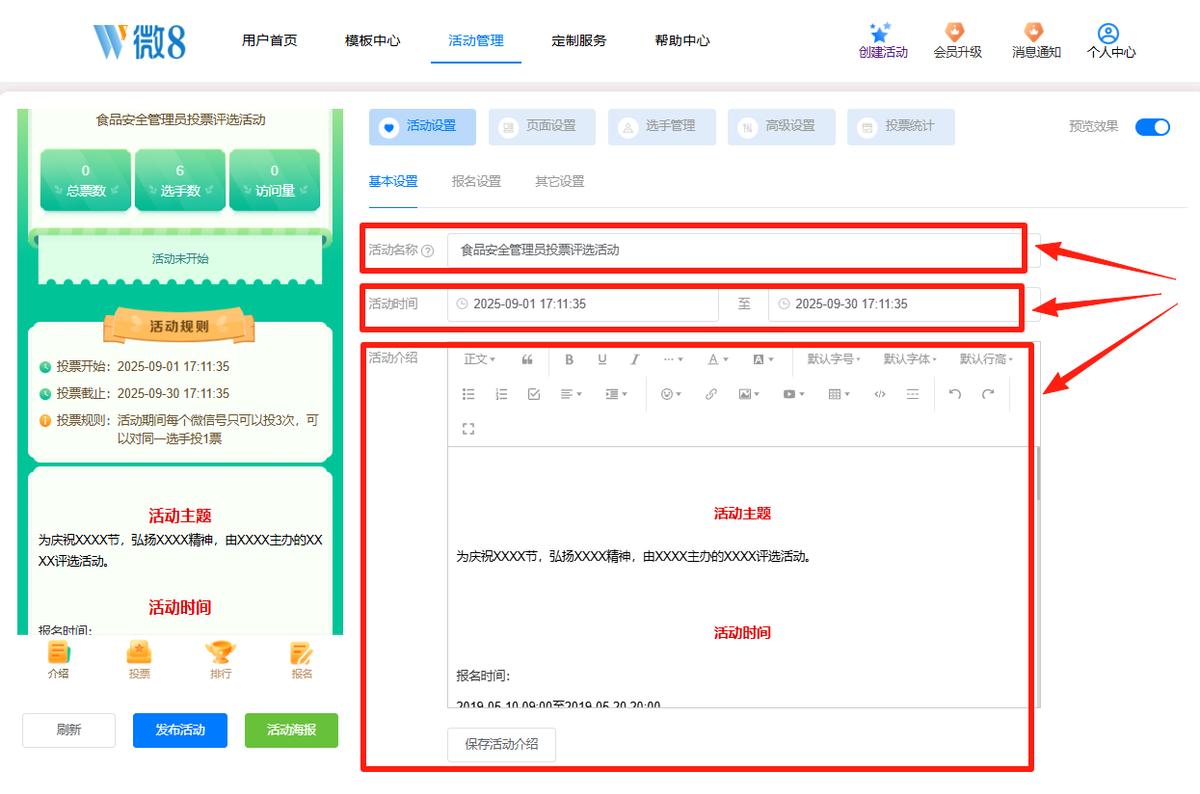Insert a code block in the editor
Screen dimensions: 1200x794
tap(880, 394)
